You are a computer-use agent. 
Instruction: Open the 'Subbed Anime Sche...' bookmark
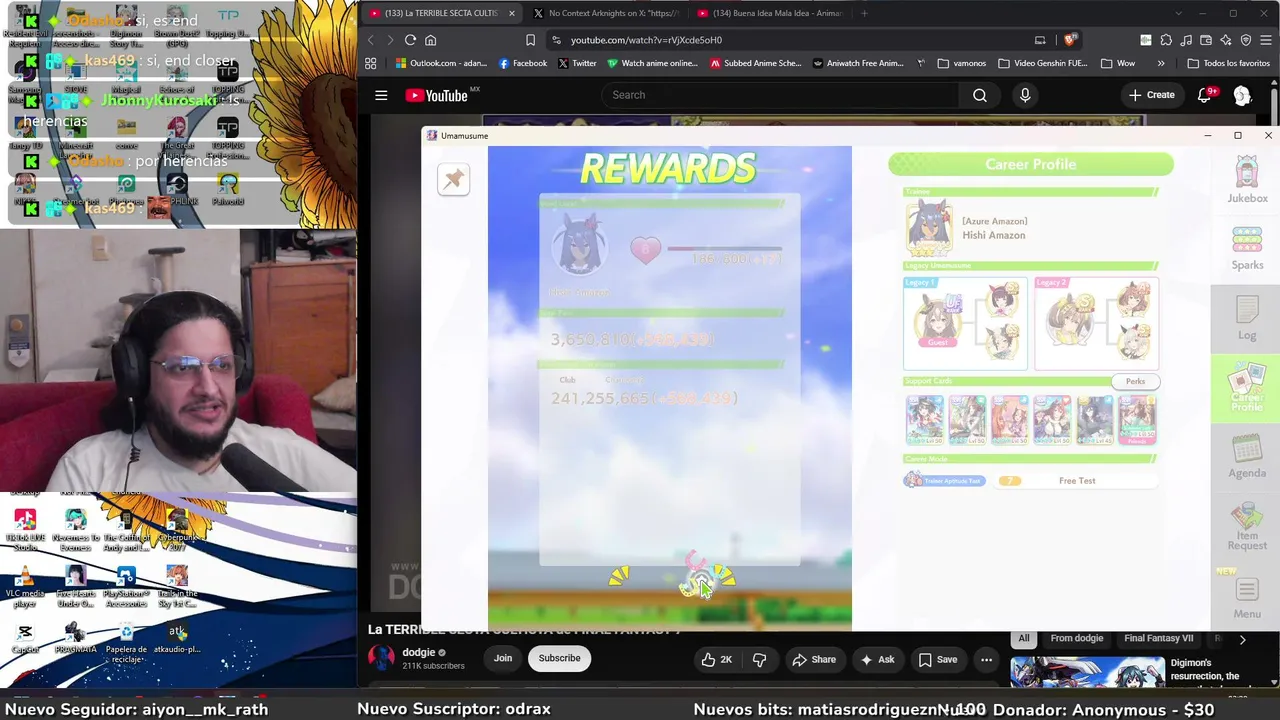[x=756, y=63]
